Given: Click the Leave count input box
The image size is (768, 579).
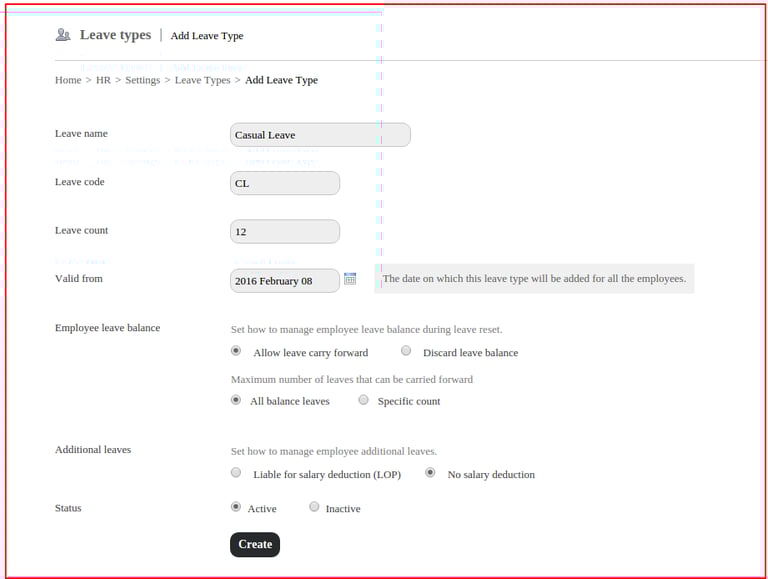Looking at the screenshot, I should (x=285, y=232).
